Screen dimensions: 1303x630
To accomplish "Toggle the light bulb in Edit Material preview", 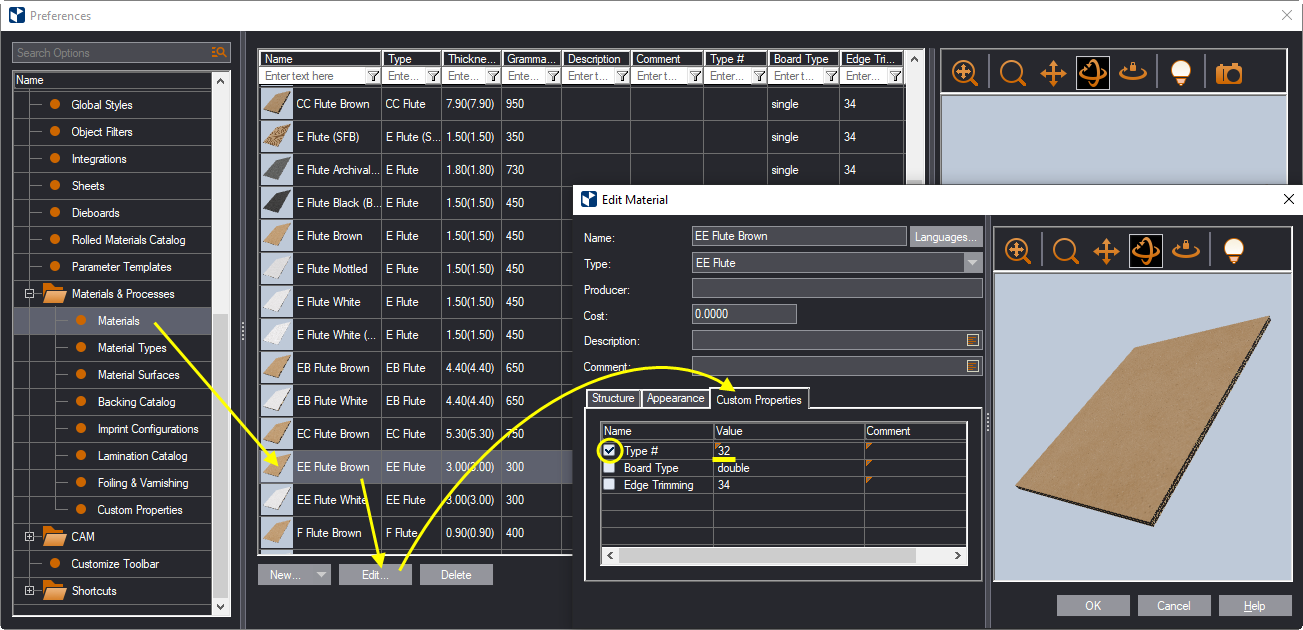I will 1233,250.
